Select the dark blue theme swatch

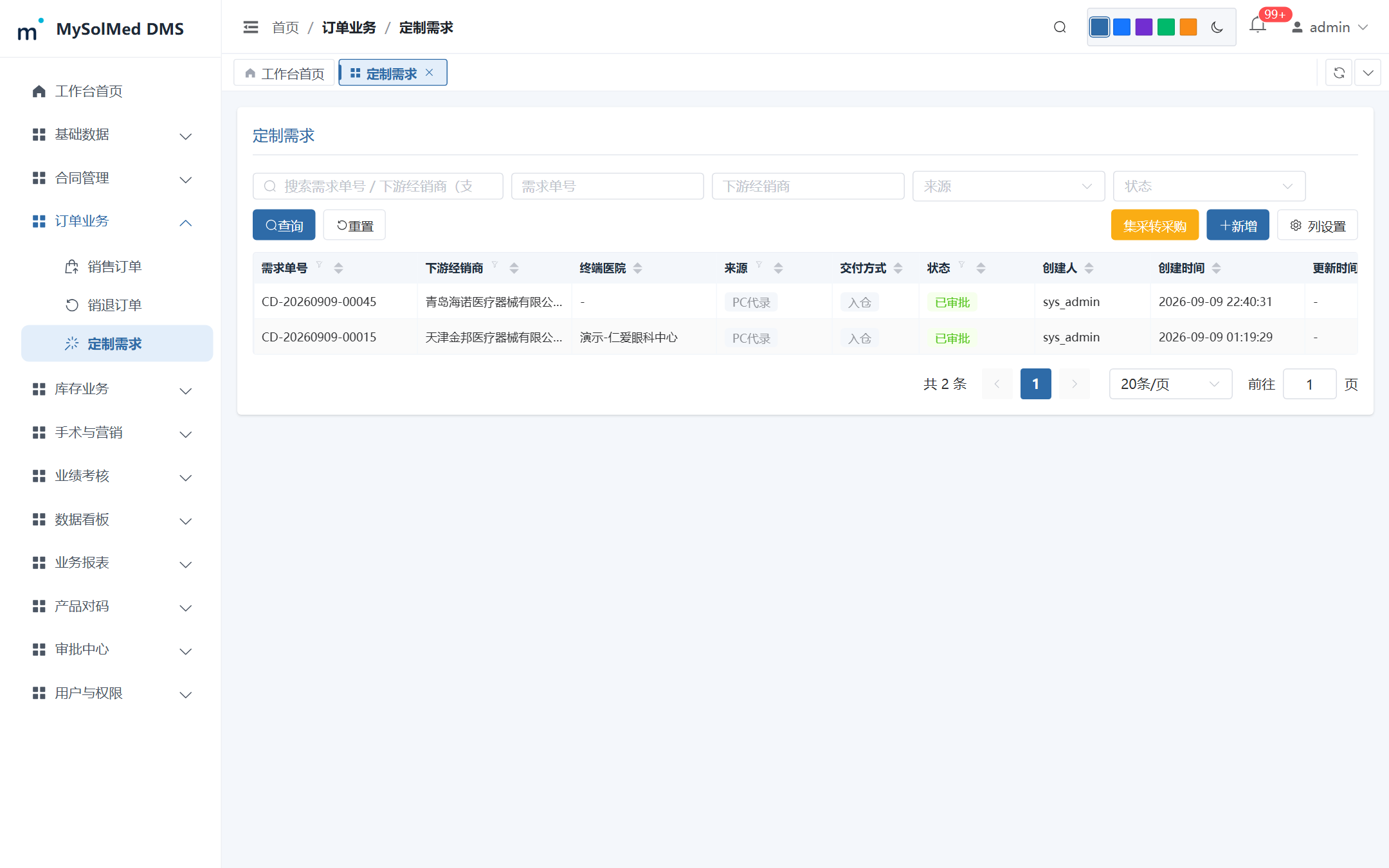1100,27
